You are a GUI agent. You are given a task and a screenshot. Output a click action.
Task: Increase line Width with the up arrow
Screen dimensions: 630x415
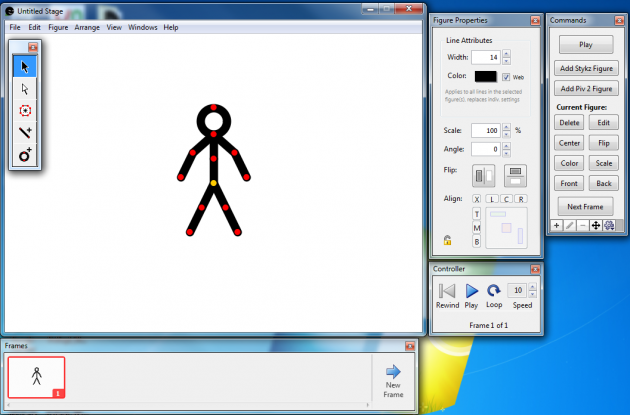(x=507, y=53)
